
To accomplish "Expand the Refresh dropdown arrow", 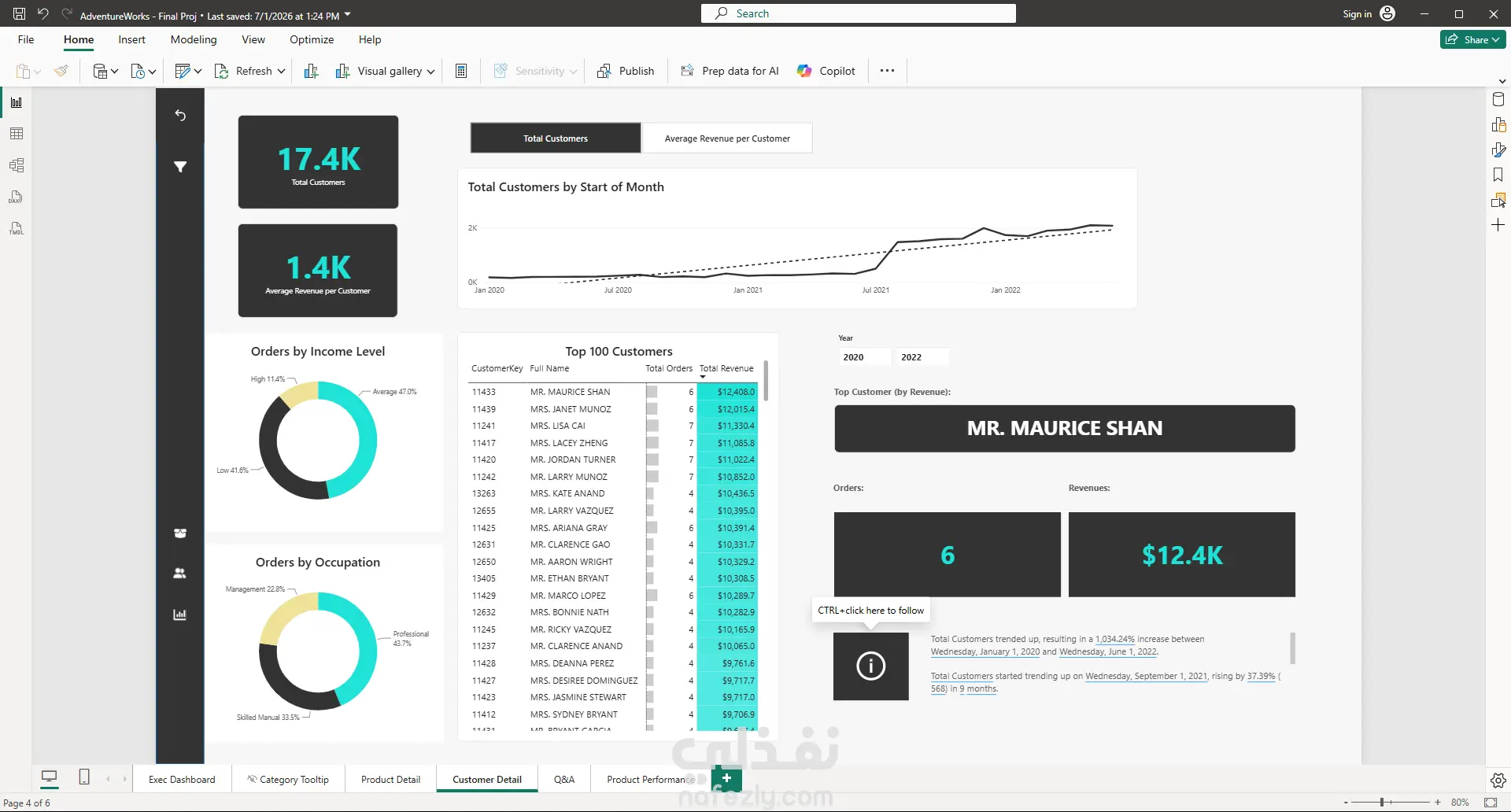I will pyautogui.click(x=281, y=71).
